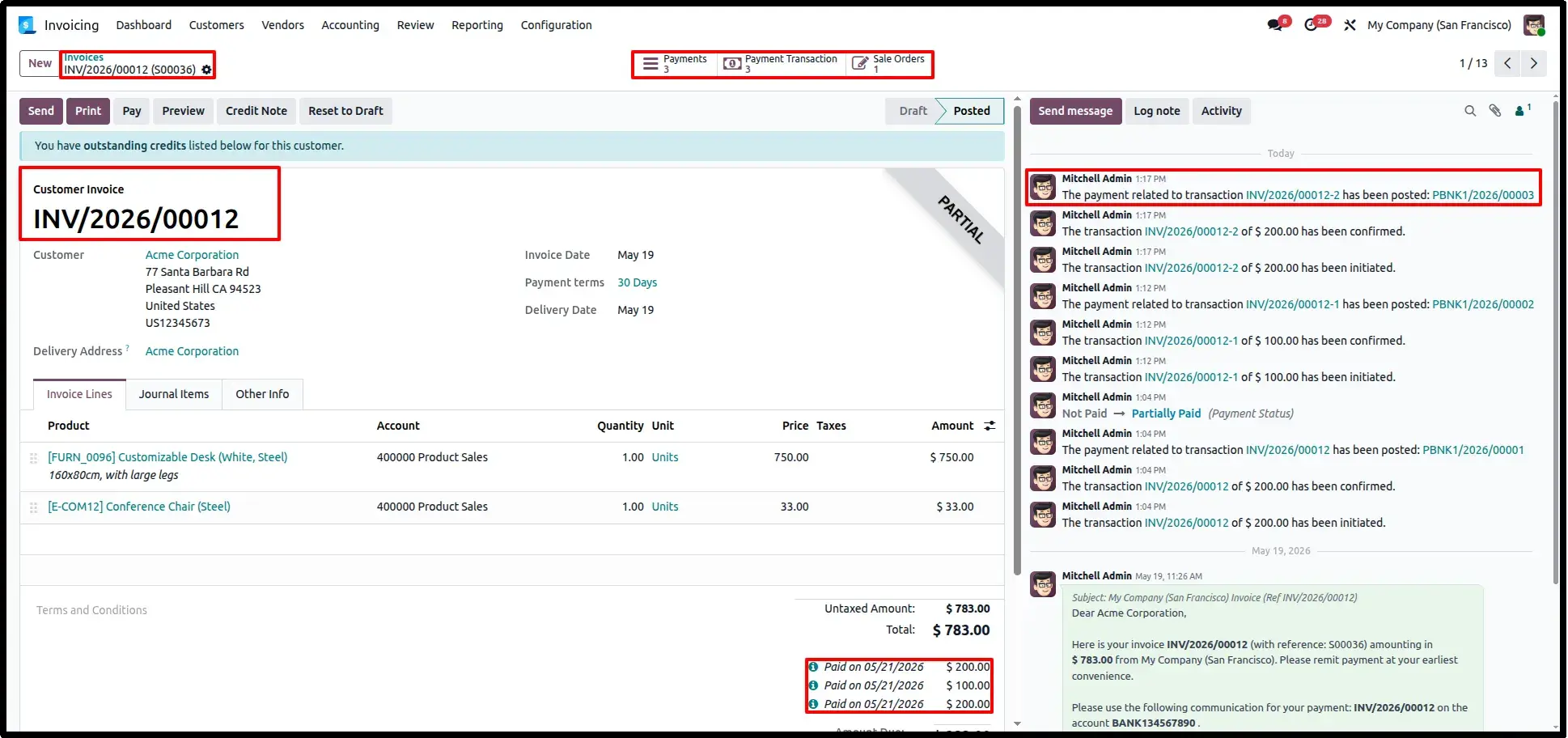Open the Vendors menu
This screenshot has height=738, width=1568.
[x=282, y=25]
